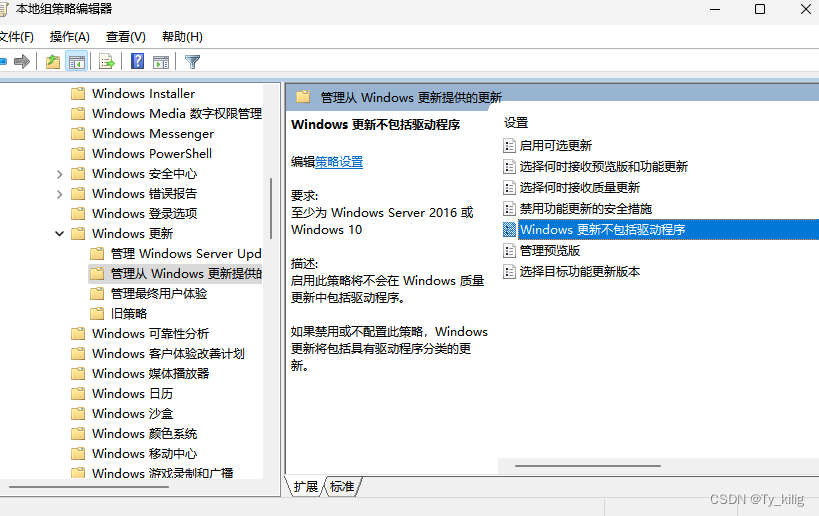Select 禁用功能更新的安全措施 setting
Screen dimensions: 819x516
coord(586,208)
